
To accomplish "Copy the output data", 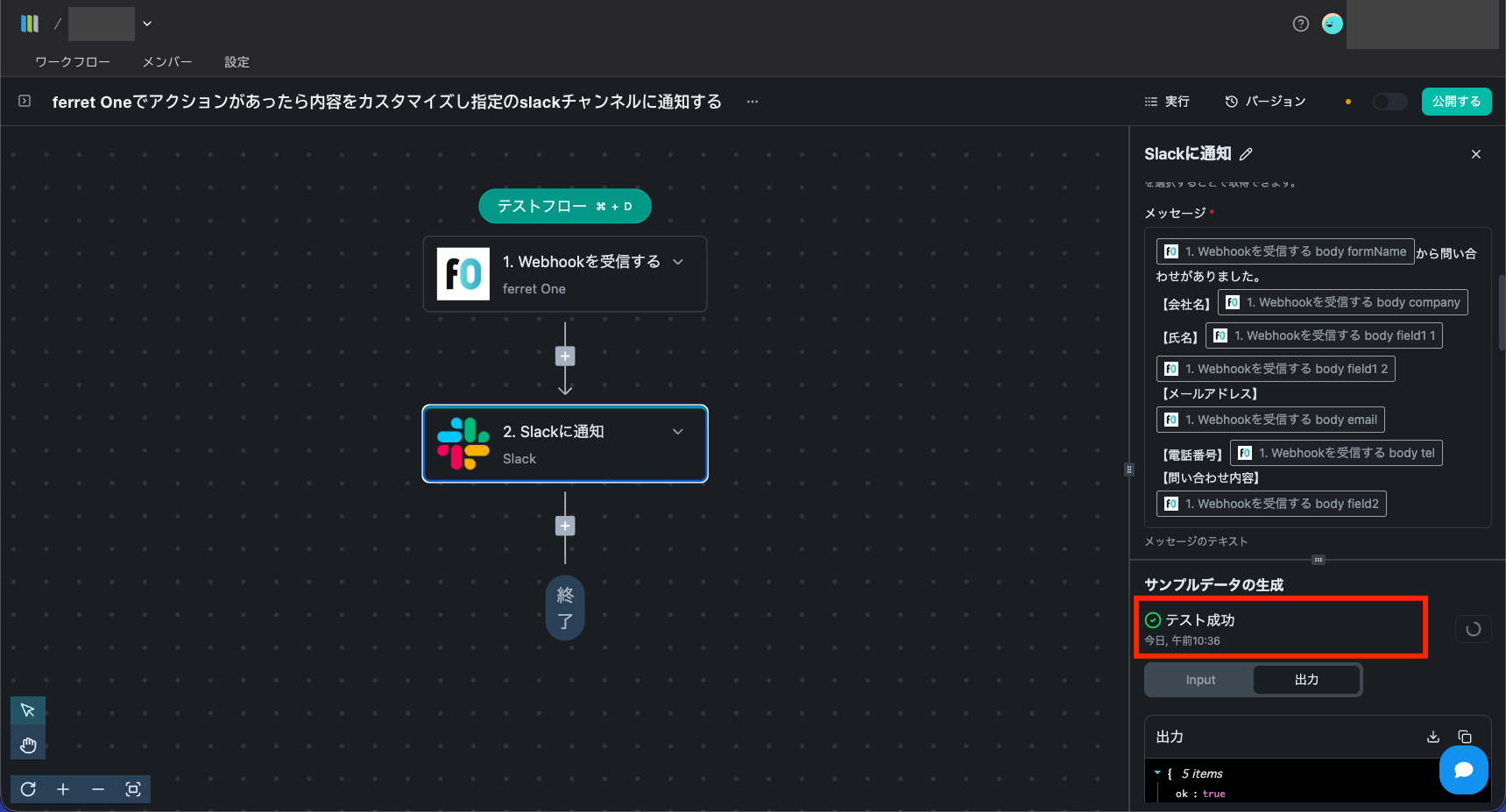I will point(1465,737).
